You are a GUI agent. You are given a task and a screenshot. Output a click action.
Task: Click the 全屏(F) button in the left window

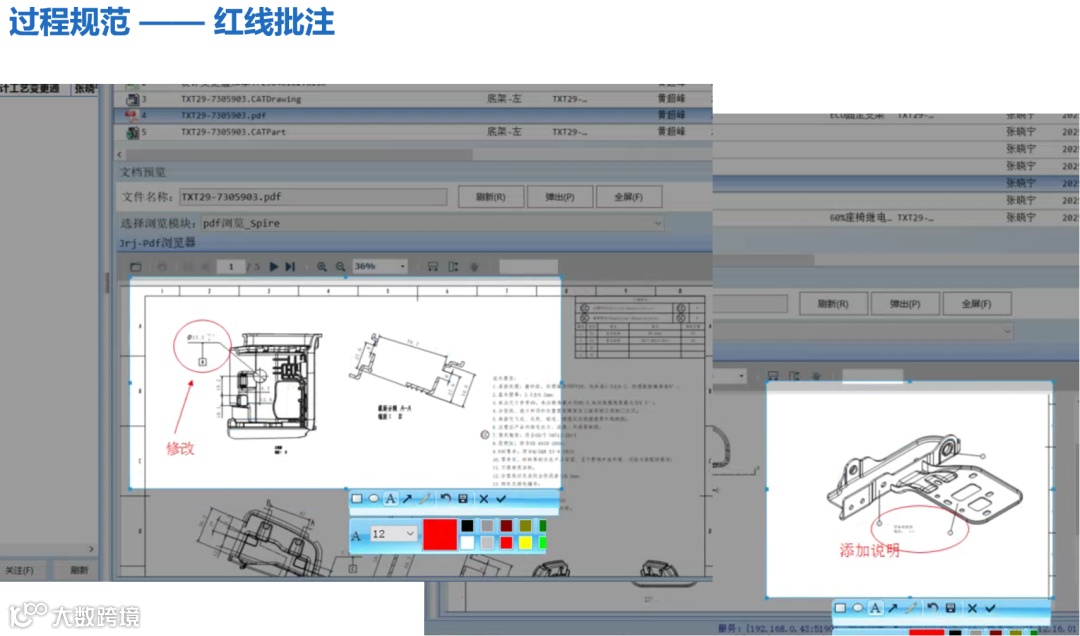pos(629,197)
